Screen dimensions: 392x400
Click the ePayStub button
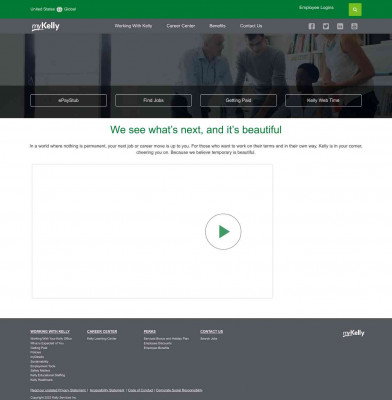tap(68, 100)
